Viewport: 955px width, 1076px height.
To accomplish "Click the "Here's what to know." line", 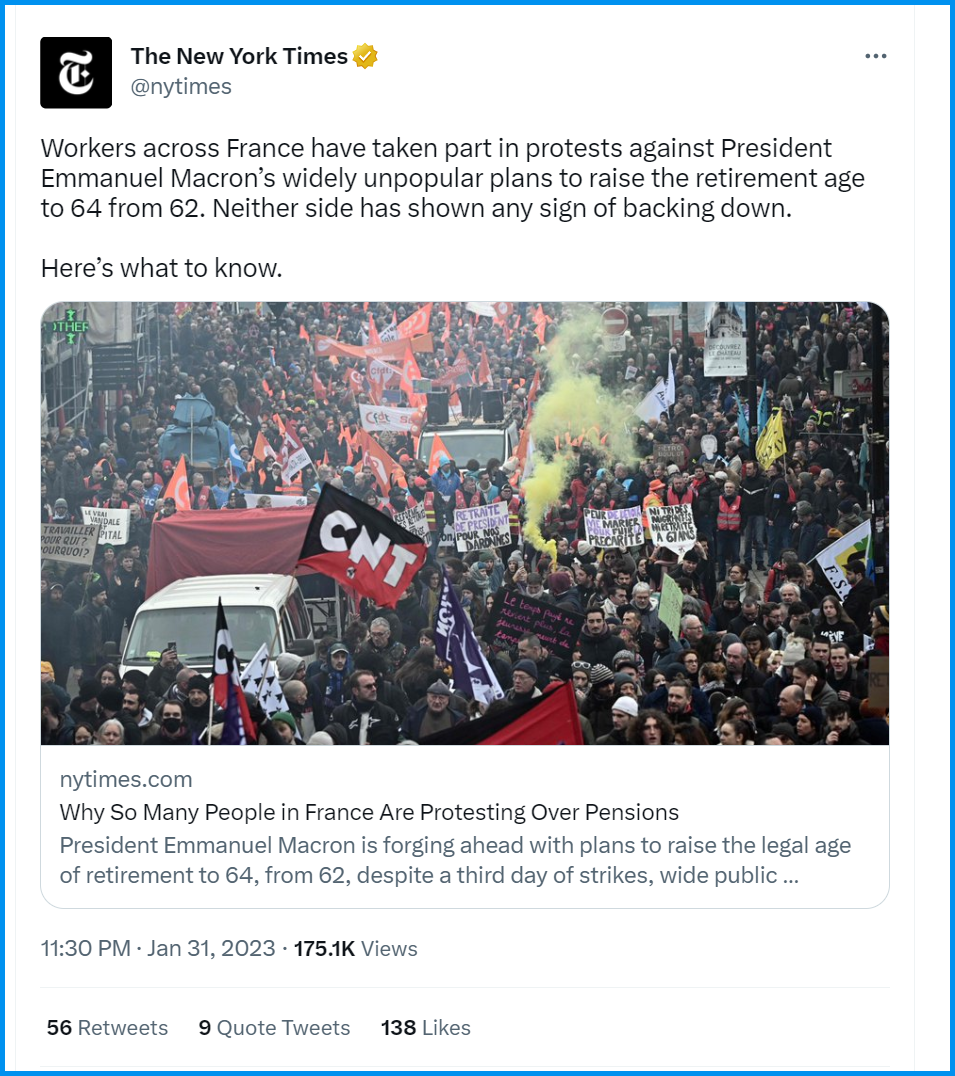I will 161,268.
